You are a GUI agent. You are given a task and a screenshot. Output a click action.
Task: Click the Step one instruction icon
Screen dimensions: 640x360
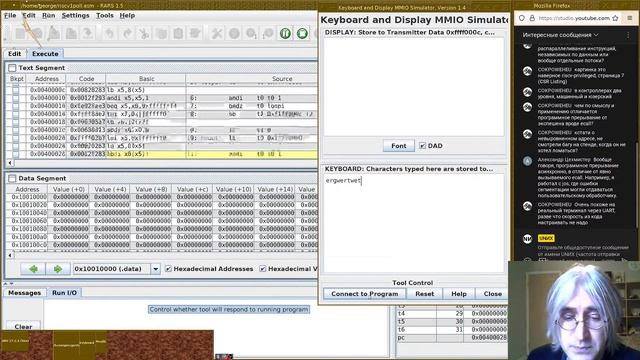(251, 33)
